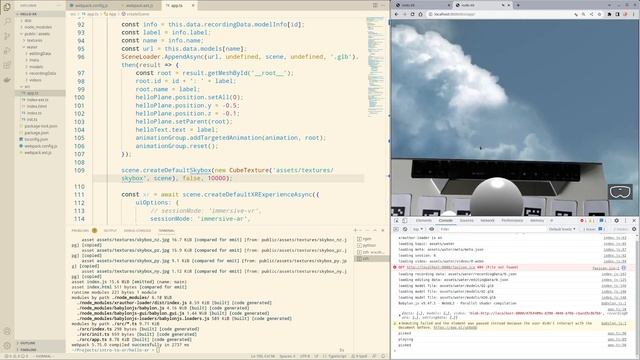Switch to the first browser tab
640x360 pixels.
(422, 5)
